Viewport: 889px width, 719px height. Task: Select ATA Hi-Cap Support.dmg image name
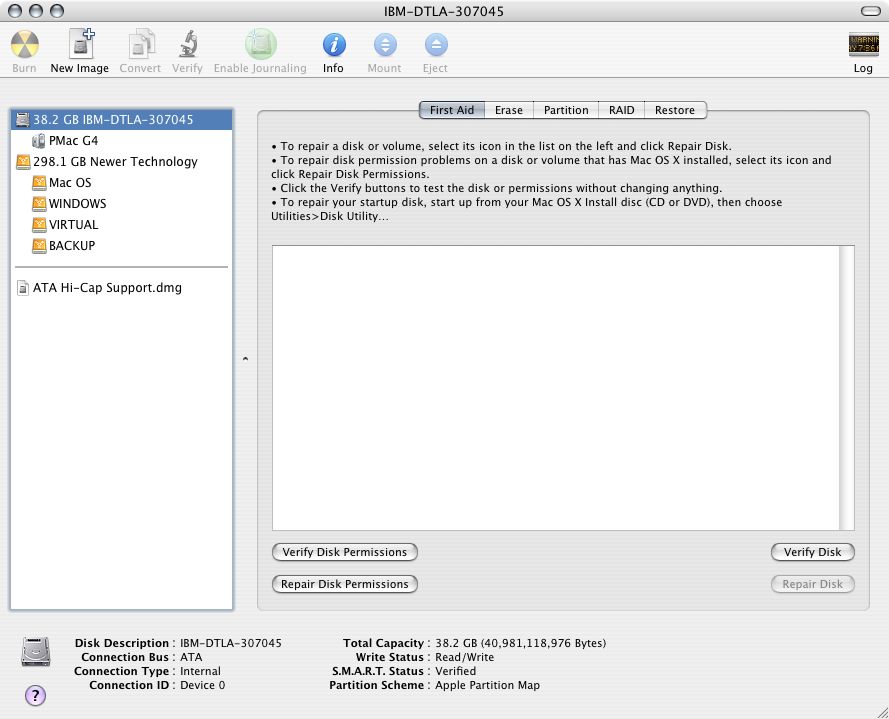[x=107, y=288]
